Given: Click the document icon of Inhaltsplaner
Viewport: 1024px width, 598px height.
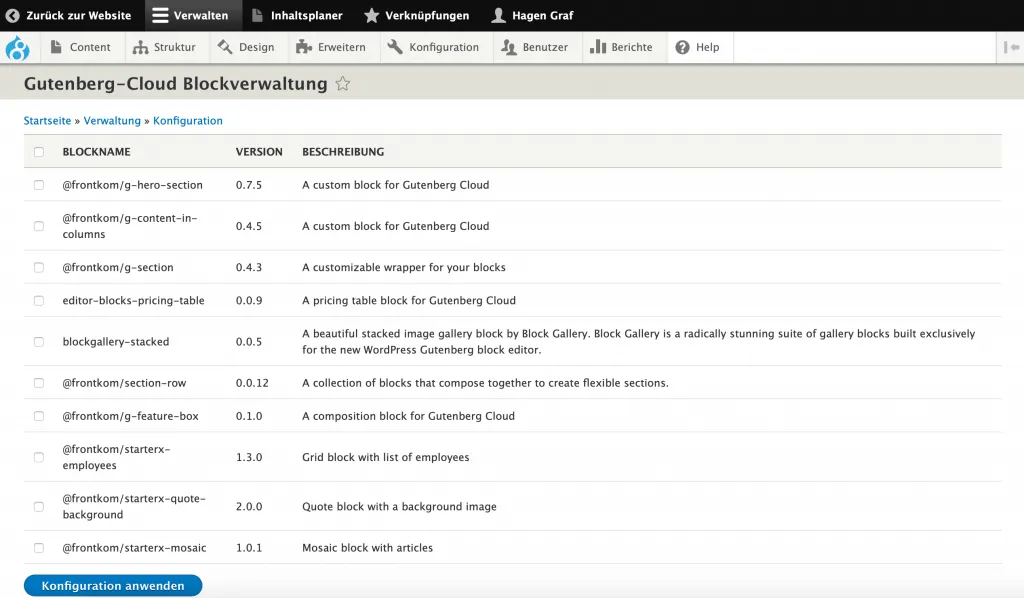Looking at the screenshot, I should coord(257,15).
